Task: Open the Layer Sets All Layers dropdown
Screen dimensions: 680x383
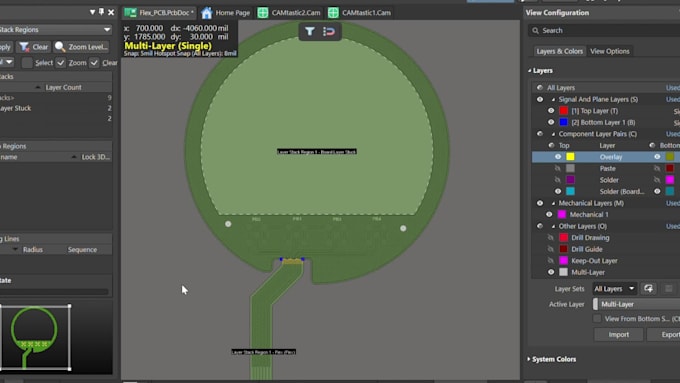Action: click(x=615, y=288)
